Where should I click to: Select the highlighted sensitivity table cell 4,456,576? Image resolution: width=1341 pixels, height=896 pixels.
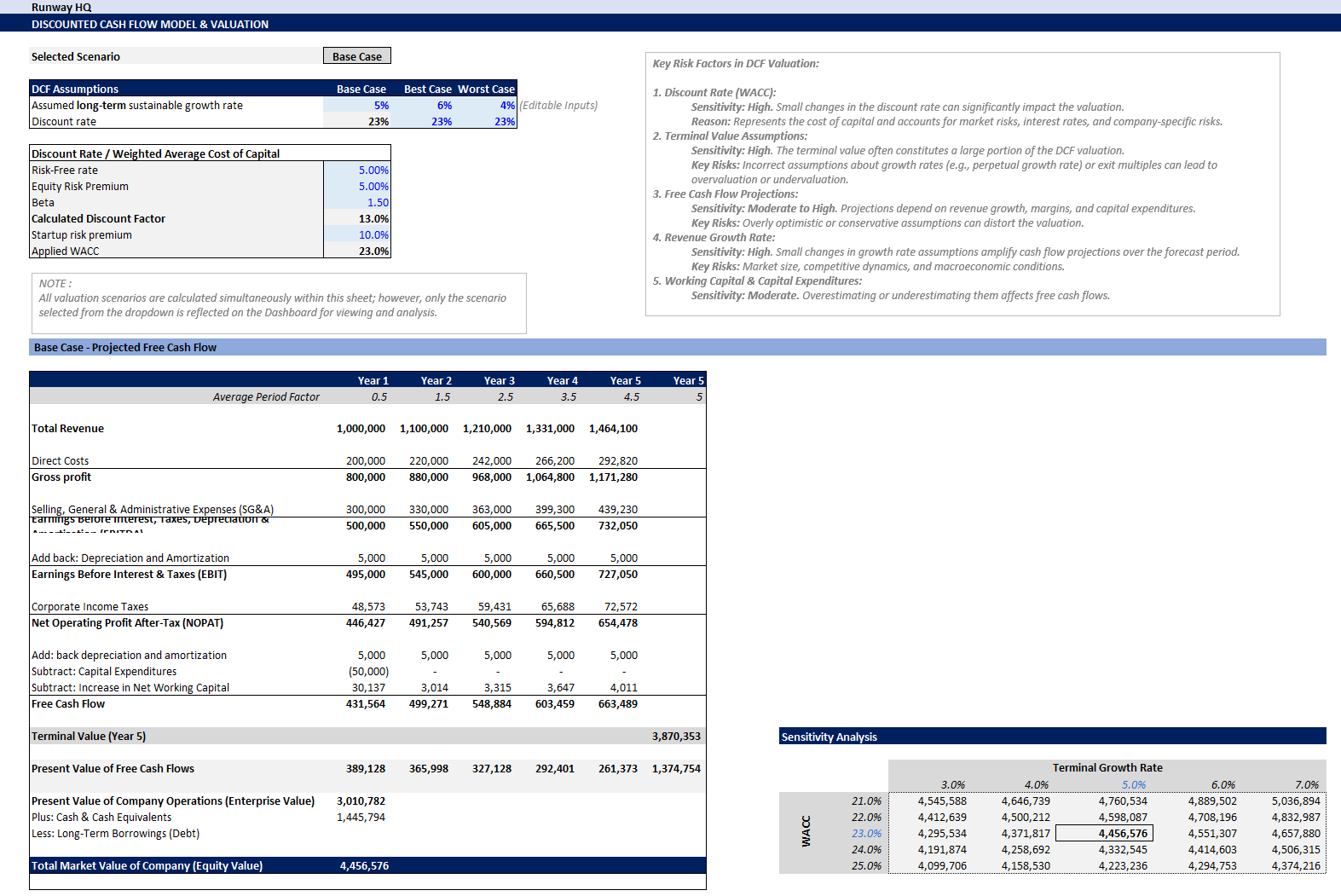(x=1105, y=834)
